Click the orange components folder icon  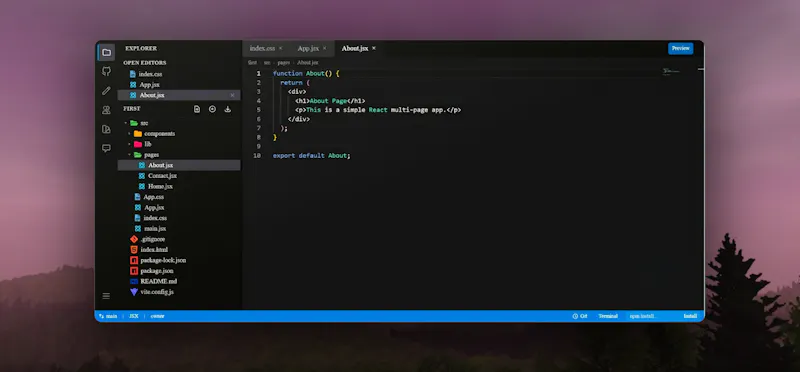pyautogui.click(x=138, y=134)
